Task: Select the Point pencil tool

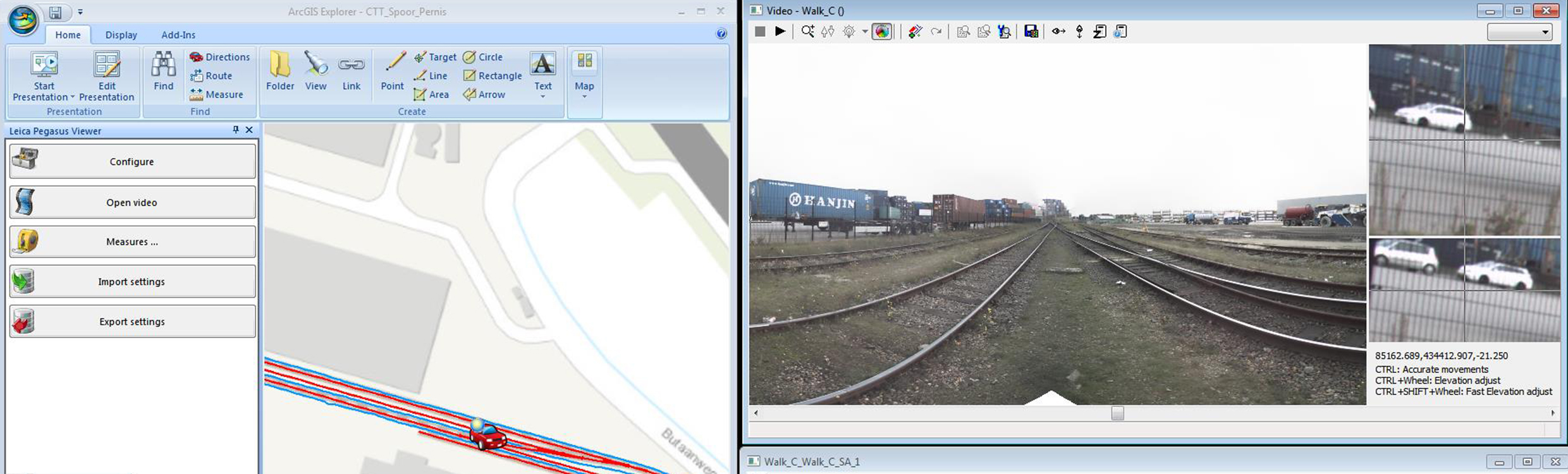Action: [392, 71]
